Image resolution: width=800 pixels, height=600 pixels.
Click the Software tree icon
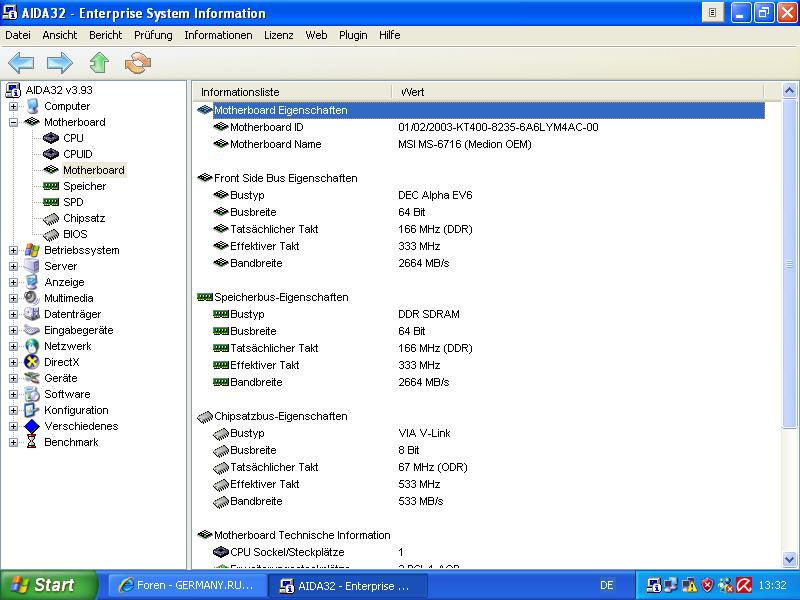pos(32,394)
